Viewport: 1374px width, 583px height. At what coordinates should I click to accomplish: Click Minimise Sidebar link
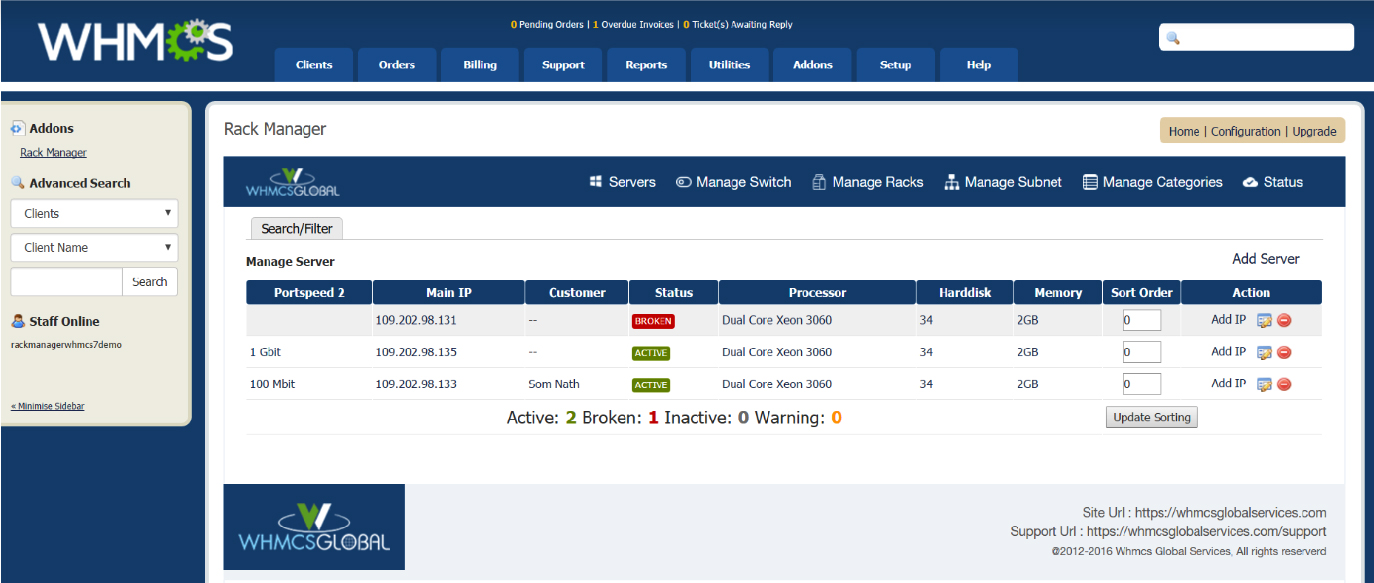[x=47, y=406]
